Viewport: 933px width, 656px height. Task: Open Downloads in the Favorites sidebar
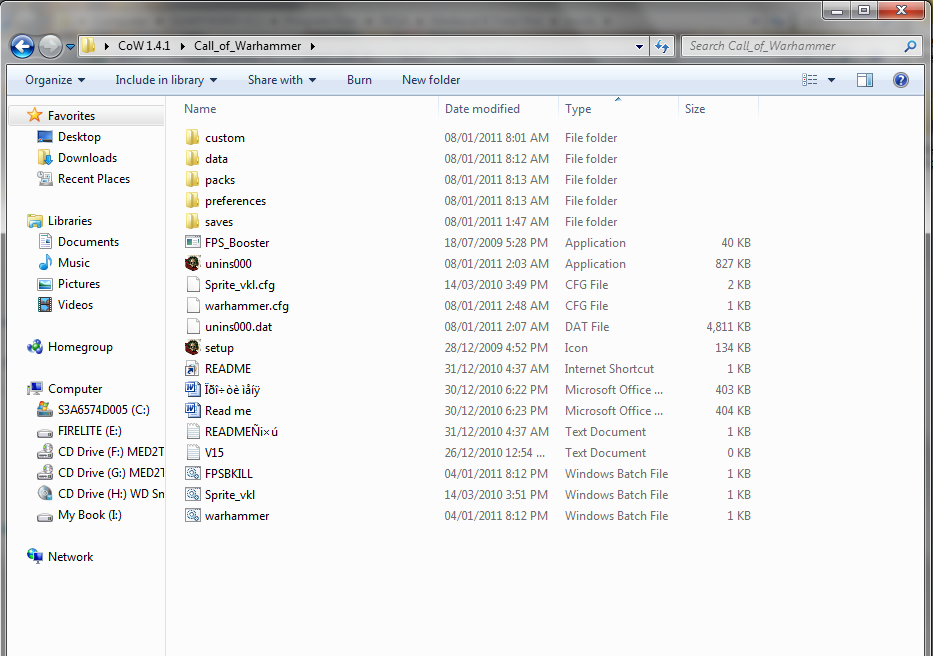click(87, 158)
